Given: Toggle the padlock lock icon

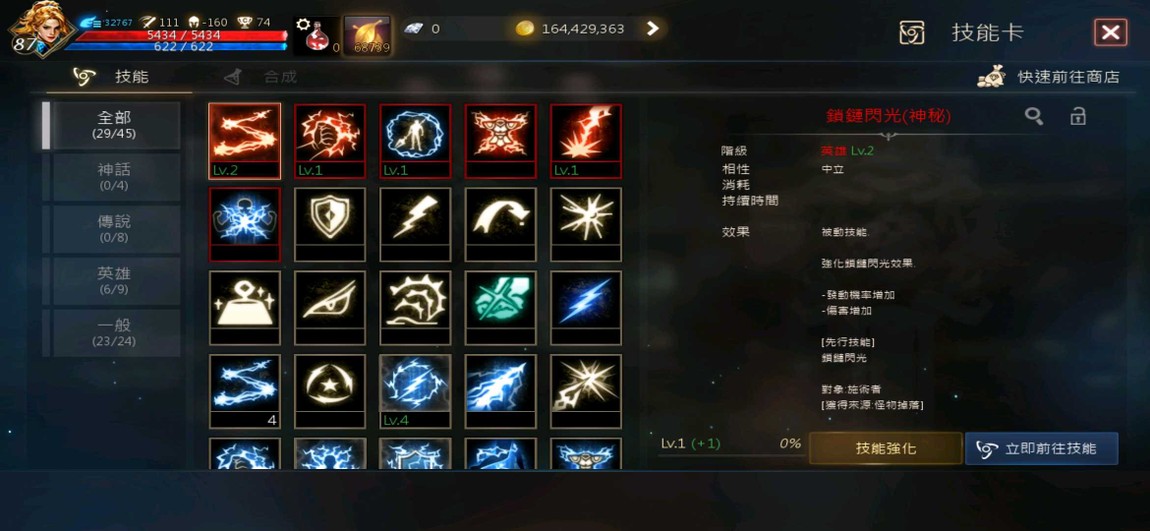Looking at the screenshot, I should tap(1077, 116).
